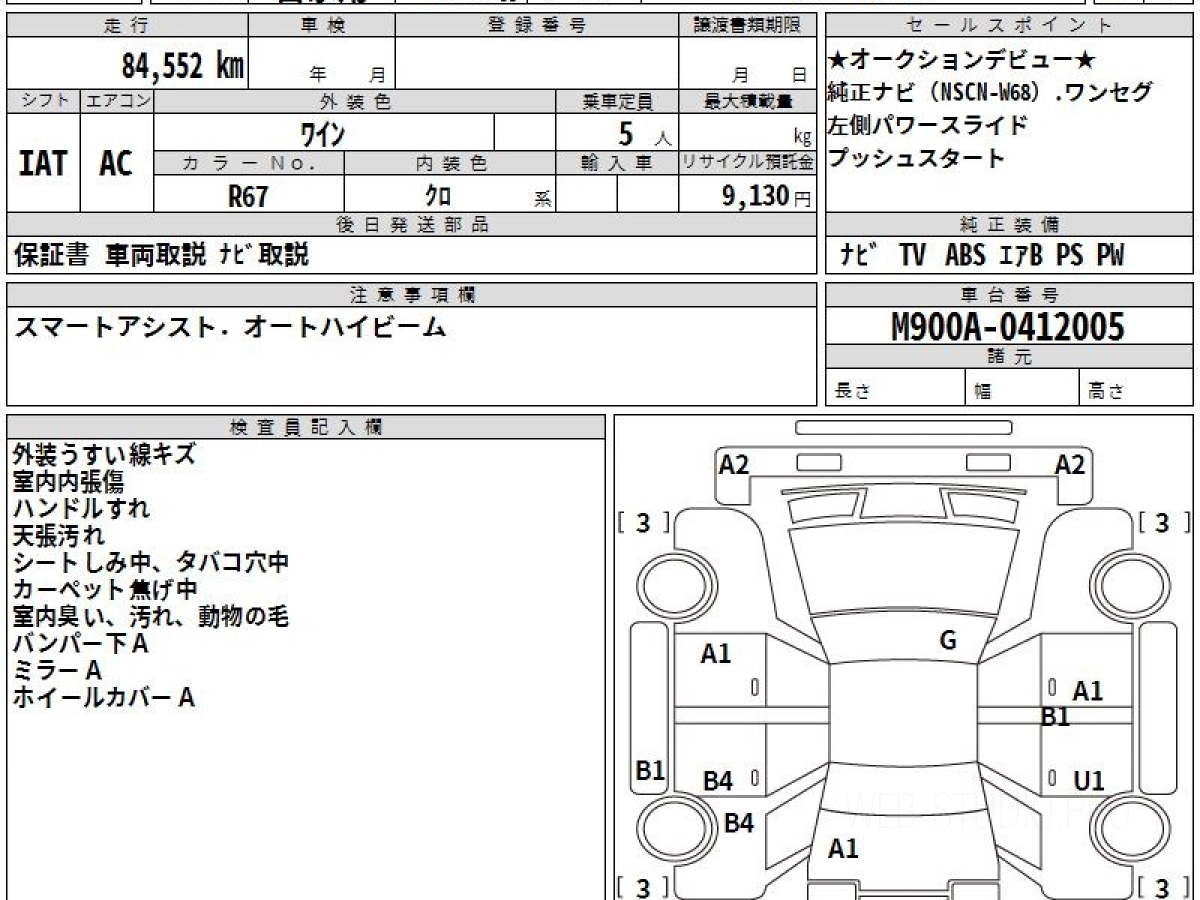The height and width of the screenshot is (900, 1200).
Task: Click the 長さ dimension label
Action: pyautogui.click(x=852, y=392)
